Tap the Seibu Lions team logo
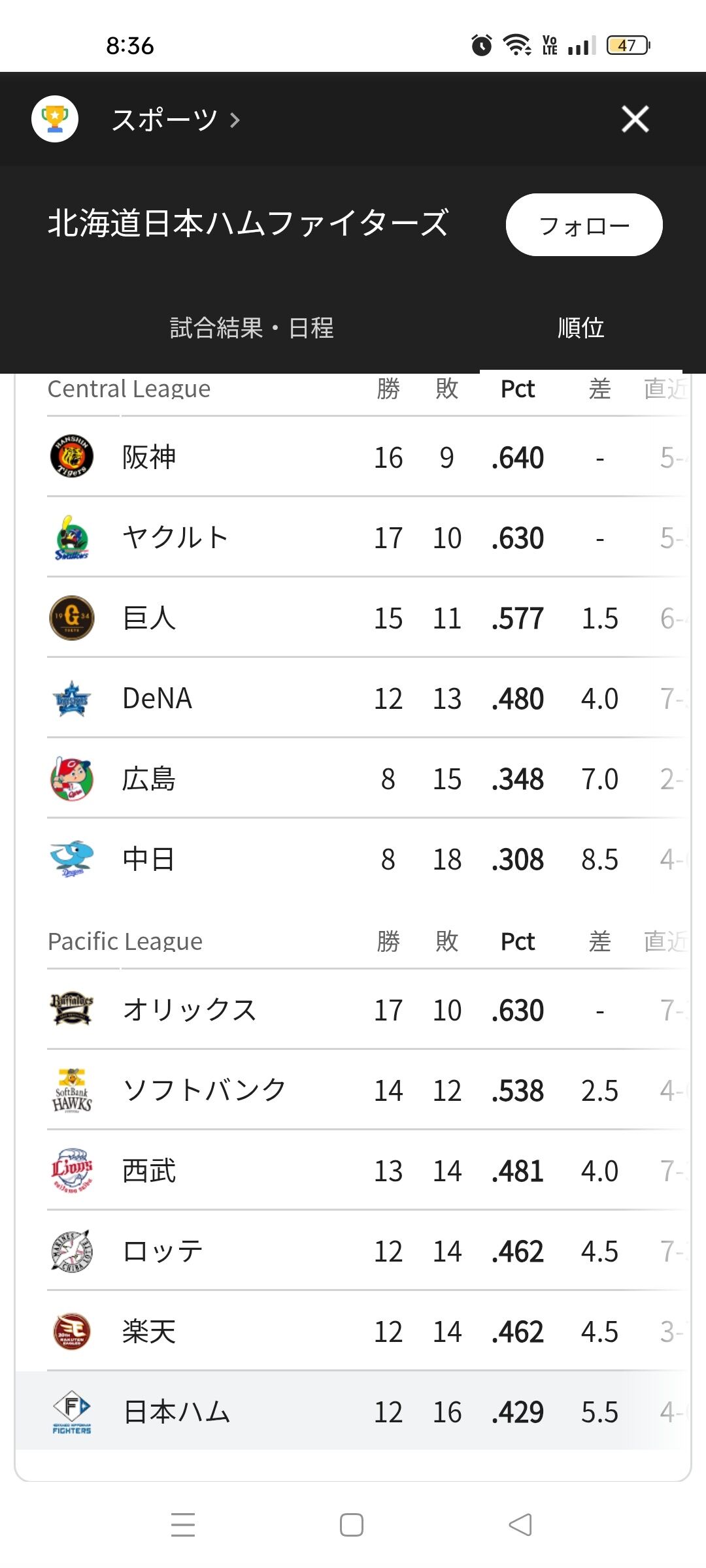Screen dimensions: 706x1568 (72, 1170)
